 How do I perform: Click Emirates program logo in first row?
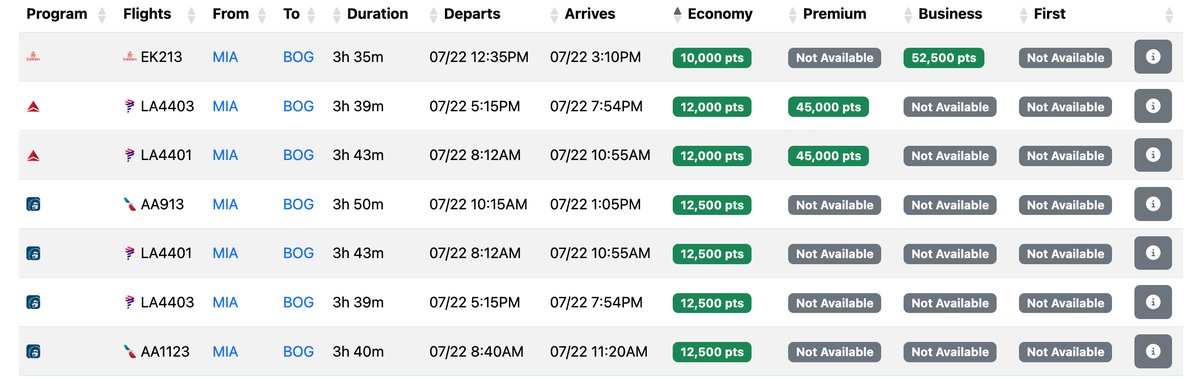[33, 58]
